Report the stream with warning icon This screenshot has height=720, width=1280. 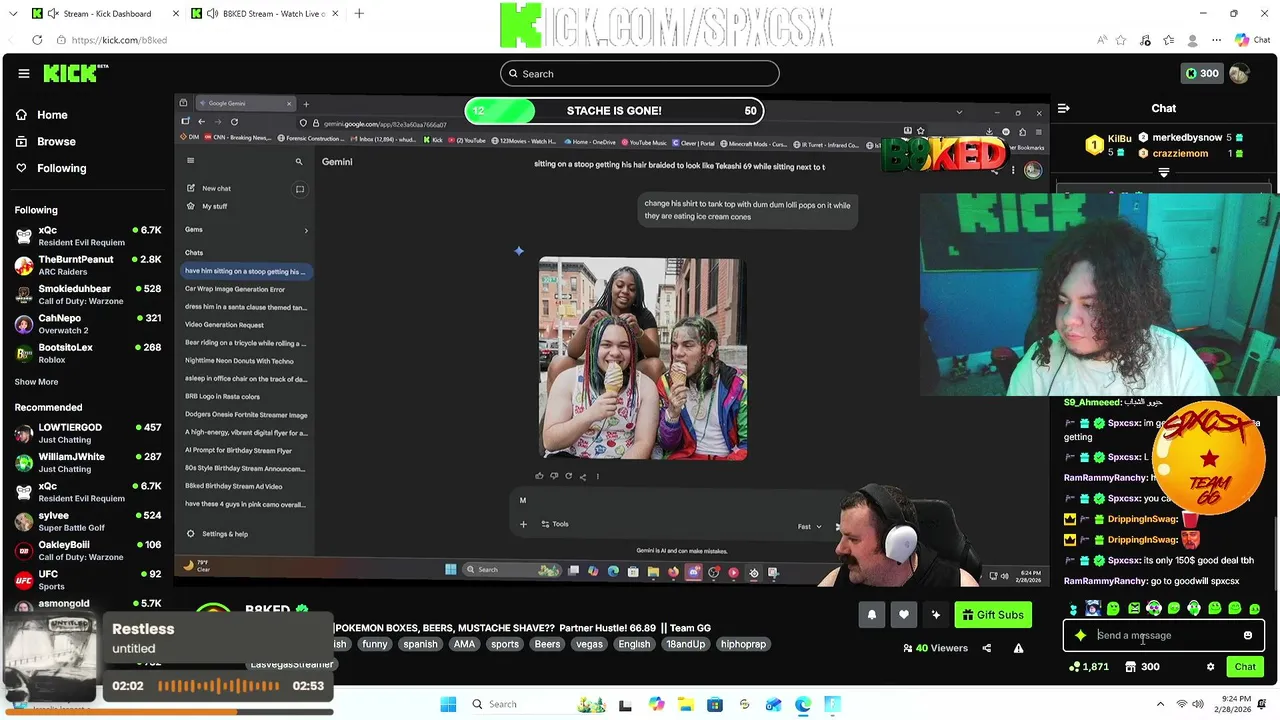point(1018,648)
